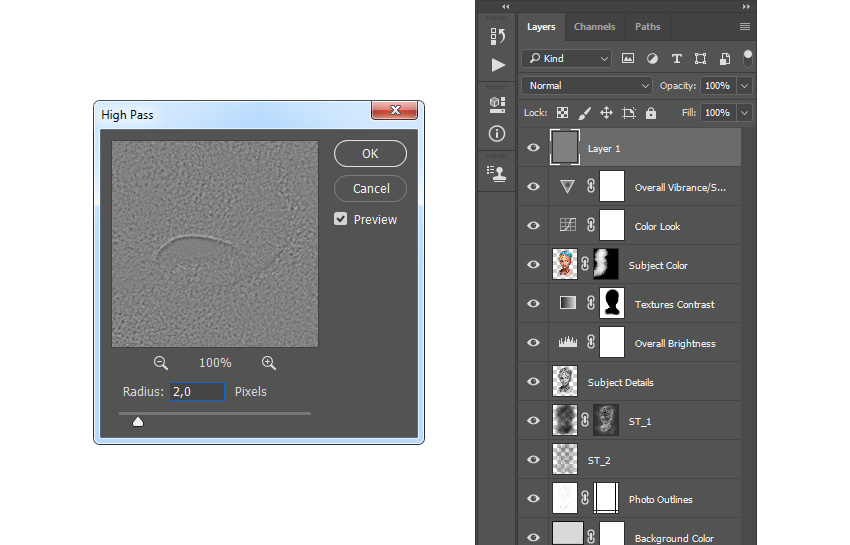The image size is (850, 545).
Task: Select the ST_2 layer thumbnail
Action: pyautogui.click(x=564, y=459)
